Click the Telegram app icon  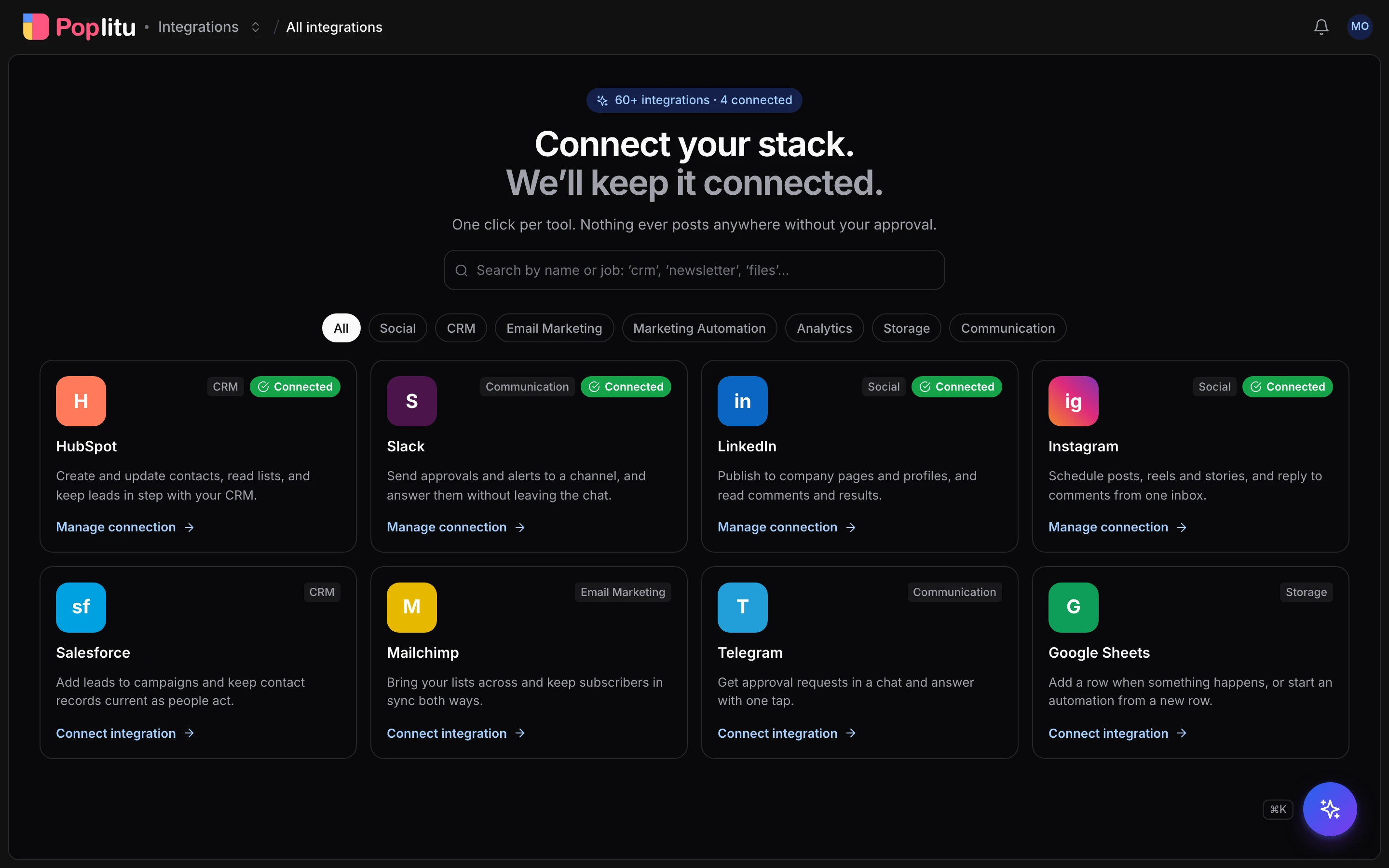[x=742, y=608]
